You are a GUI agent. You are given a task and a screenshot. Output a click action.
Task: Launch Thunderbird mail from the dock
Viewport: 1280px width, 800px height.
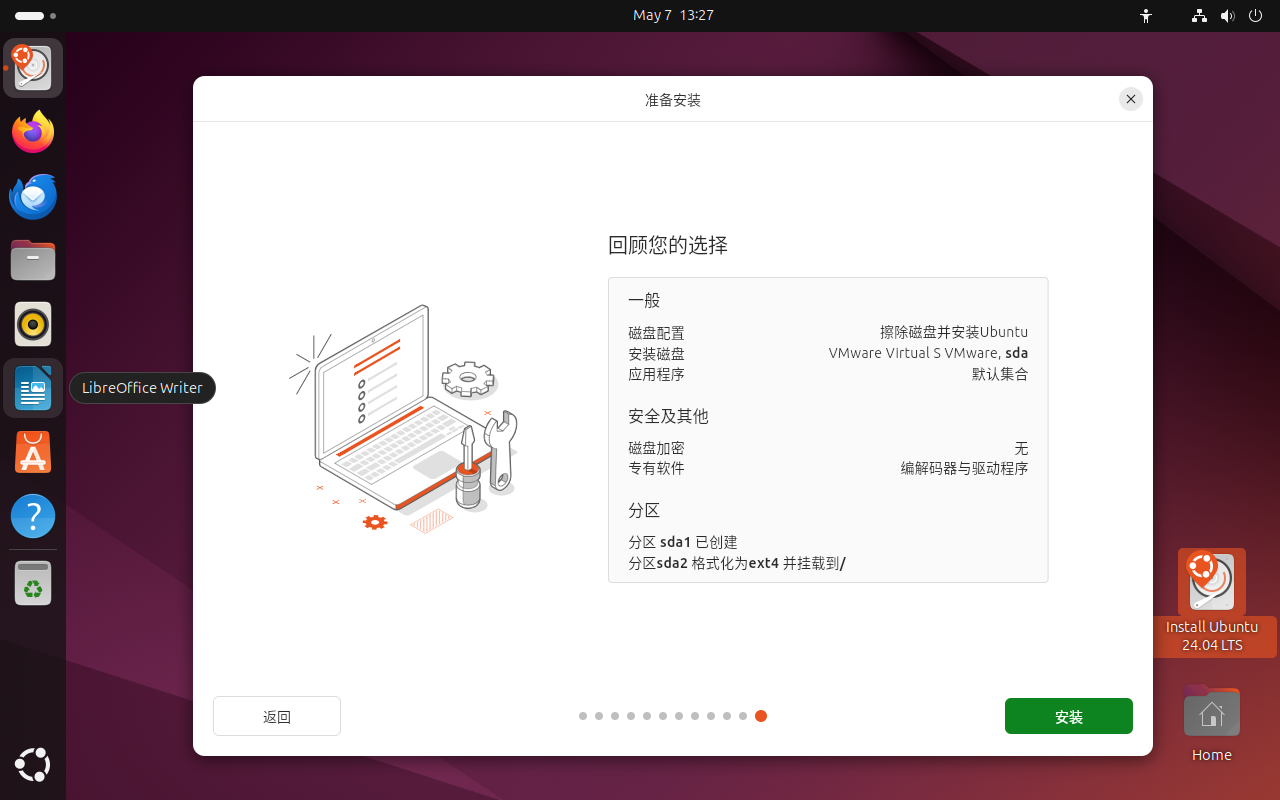32,196
